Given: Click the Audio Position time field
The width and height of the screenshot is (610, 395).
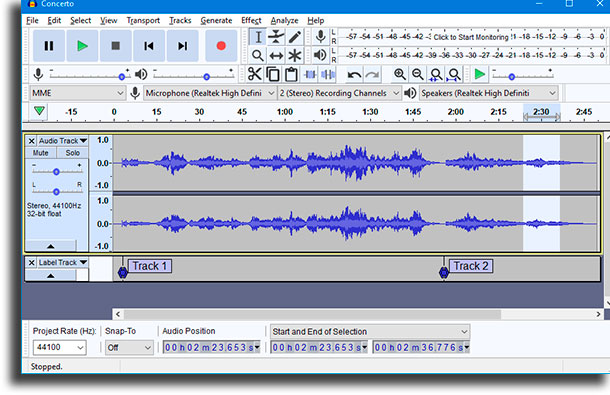Looking at the screenshot, I should click(211, 347).
